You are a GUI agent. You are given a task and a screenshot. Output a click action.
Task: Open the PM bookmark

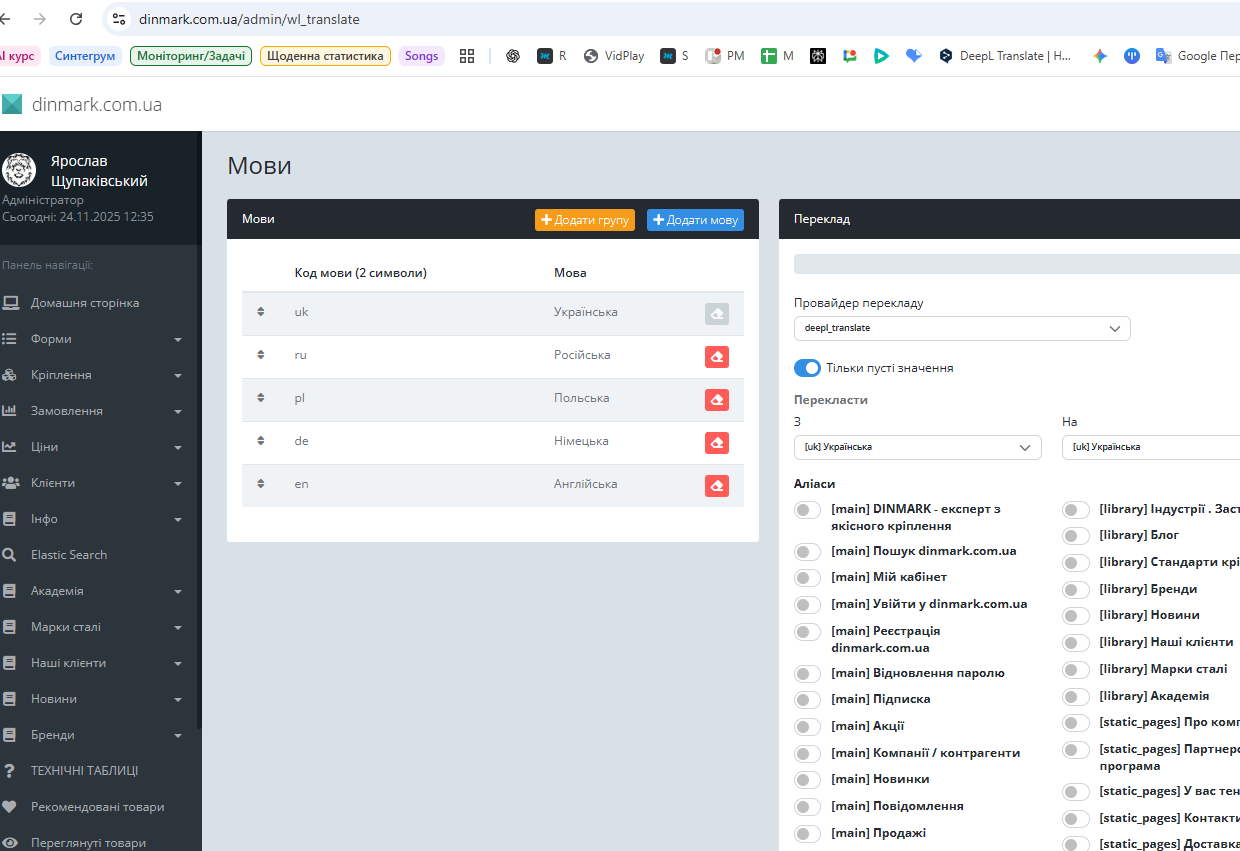click(x=725, y=56)
